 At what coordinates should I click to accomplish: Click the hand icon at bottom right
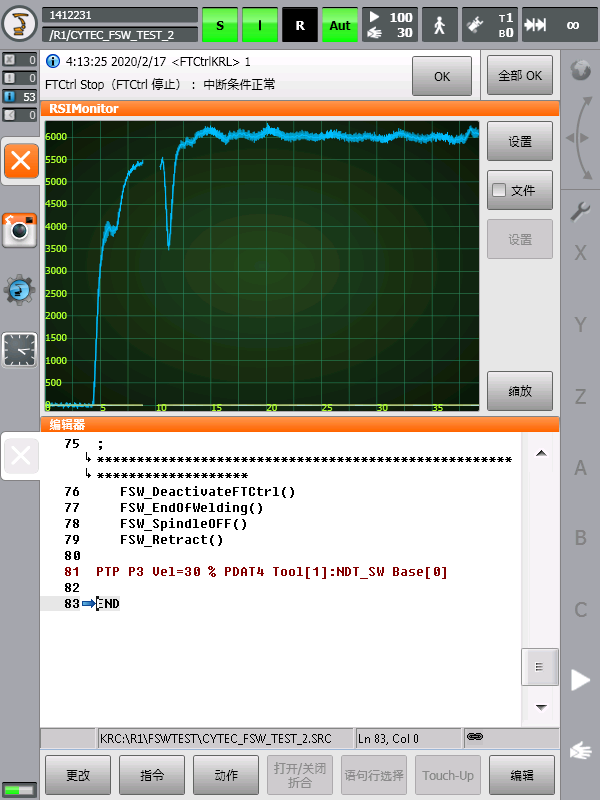click(x=580, y=750)
